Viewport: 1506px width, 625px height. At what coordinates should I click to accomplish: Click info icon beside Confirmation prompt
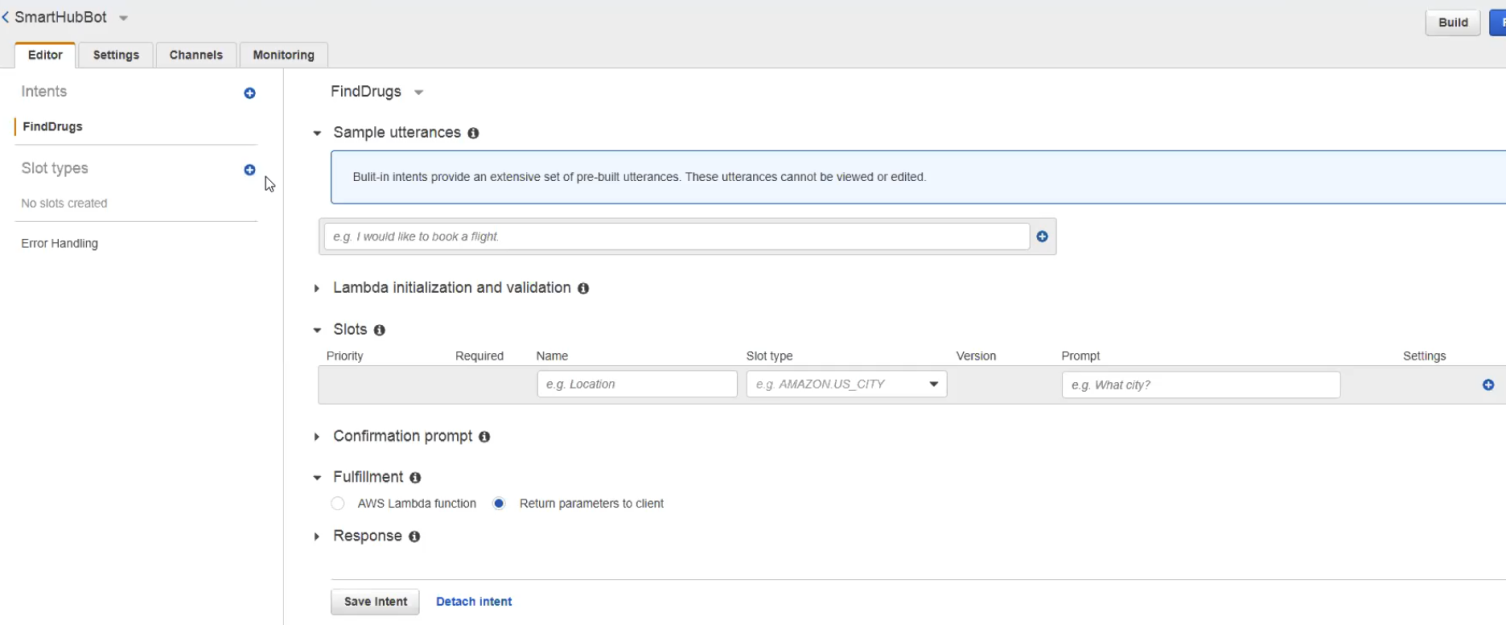click(x=484, y=437)
